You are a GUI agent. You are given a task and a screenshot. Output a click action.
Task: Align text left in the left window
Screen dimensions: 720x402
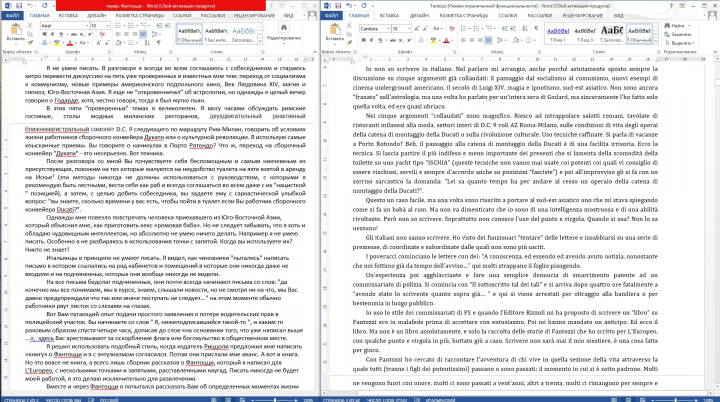click(x=118, y=34)
